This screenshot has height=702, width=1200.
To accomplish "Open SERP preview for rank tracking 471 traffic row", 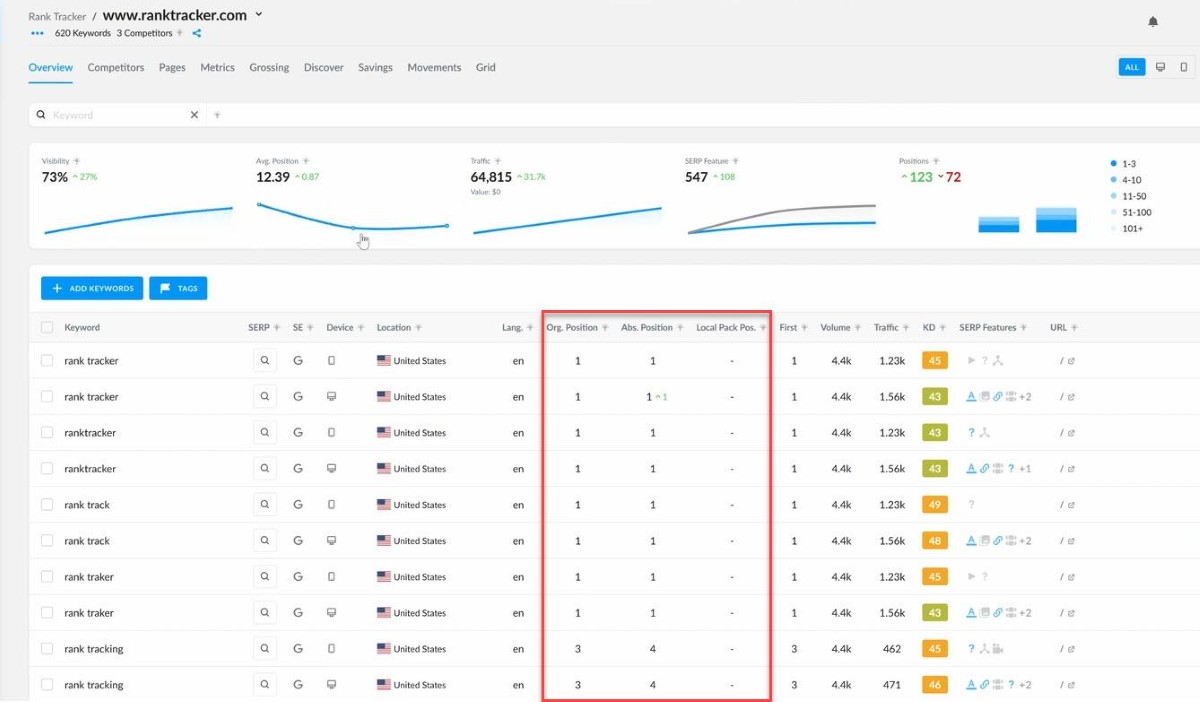I will [265, 684].
